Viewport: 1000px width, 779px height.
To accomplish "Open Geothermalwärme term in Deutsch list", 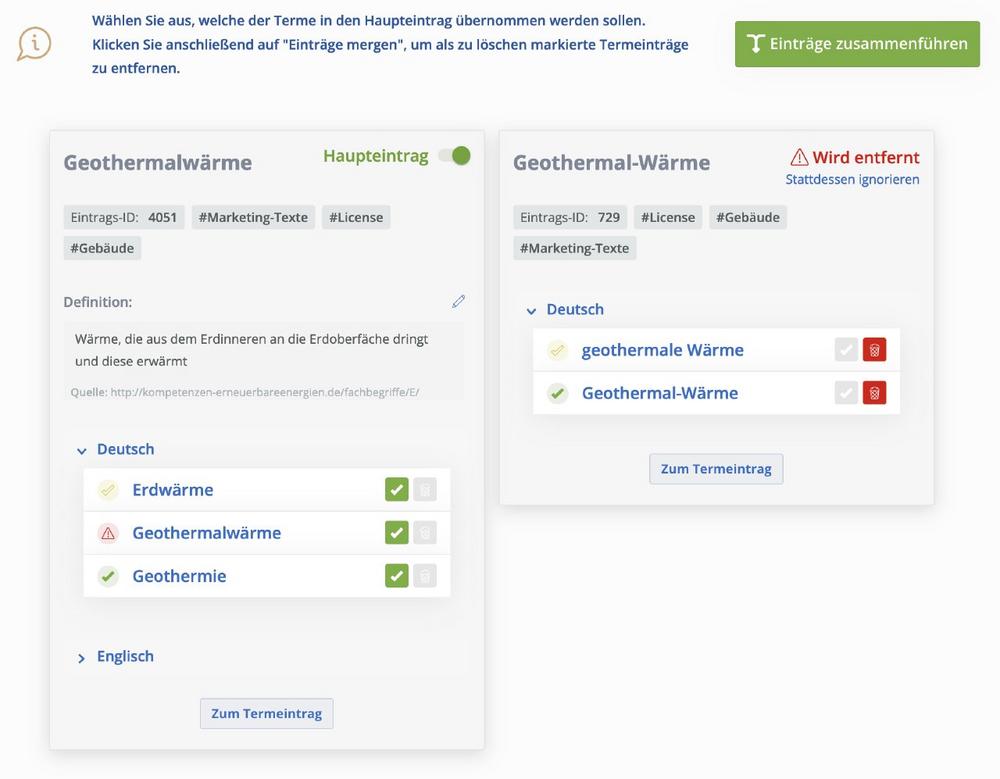I will pyautogui.click(x=207, y=533).
